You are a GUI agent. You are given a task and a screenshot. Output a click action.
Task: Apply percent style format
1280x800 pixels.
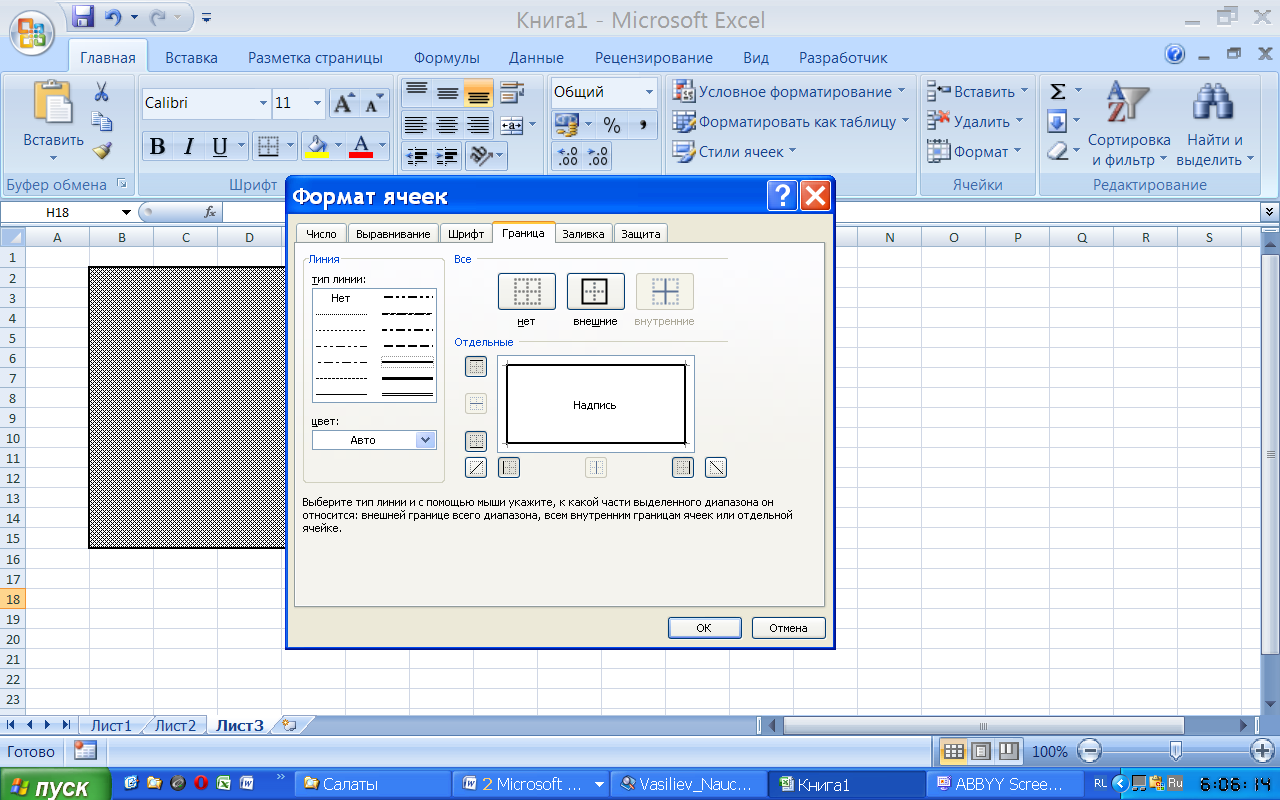(612, 125)
